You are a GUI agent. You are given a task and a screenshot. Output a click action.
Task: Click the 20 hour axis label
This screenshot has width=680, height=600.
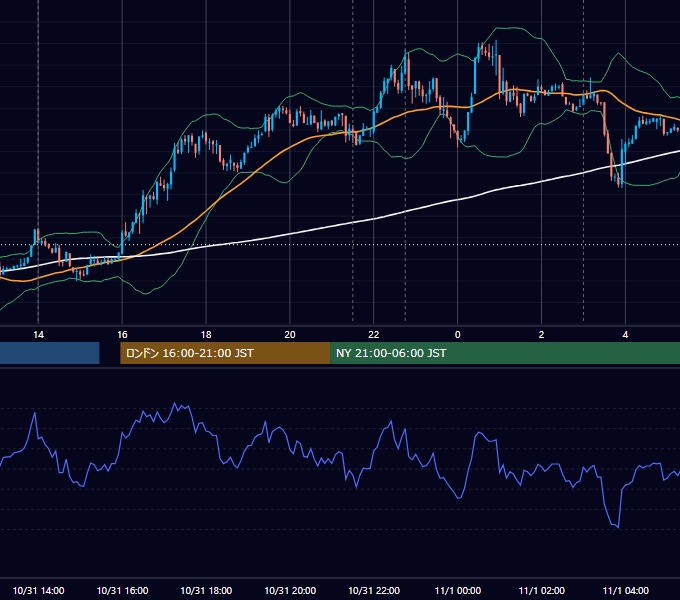[x=290, y=335]
